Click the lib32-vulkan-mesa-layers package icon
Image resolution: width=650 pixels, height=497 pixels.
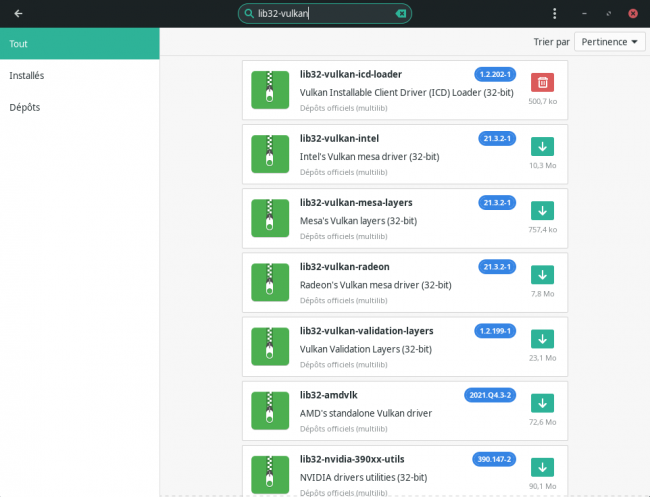(x=270, y=218)
